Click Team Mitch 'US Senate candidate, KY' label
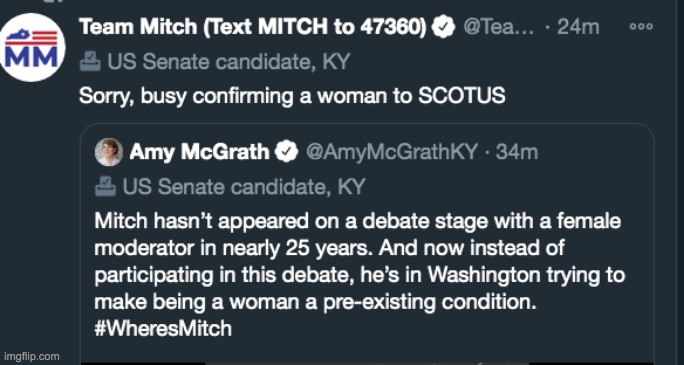Image resolution: width=684 pixels, height=365 pixels. [229, 62]
